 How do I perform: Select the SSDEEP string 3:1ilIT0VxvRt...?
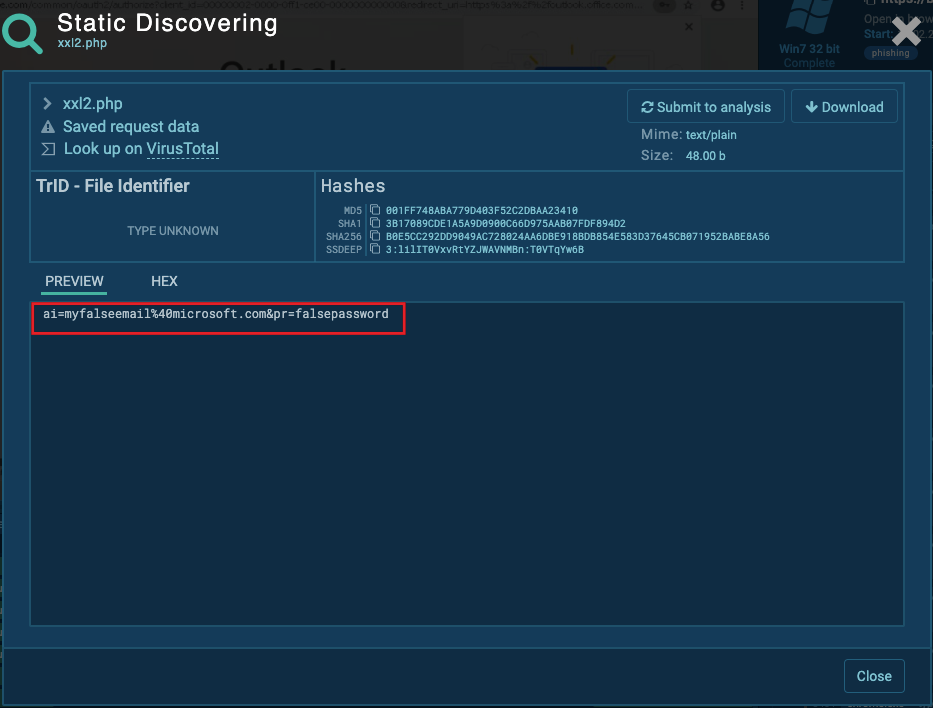coord(484,249)
